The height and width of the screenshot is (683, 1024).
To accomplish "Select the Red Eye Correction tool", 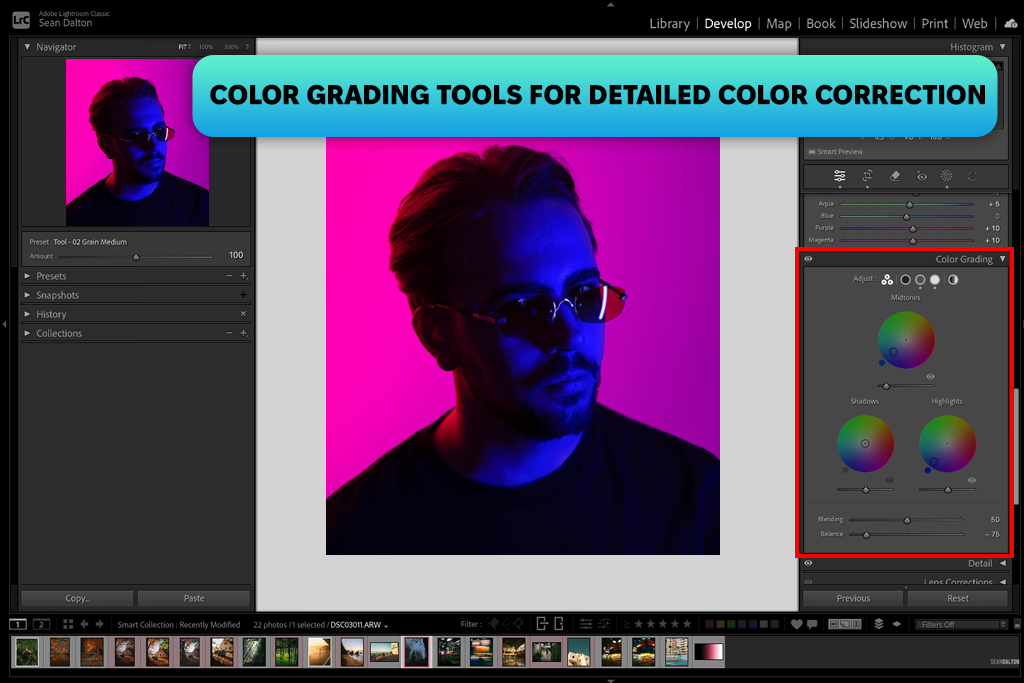I will (x=921, y=176).
